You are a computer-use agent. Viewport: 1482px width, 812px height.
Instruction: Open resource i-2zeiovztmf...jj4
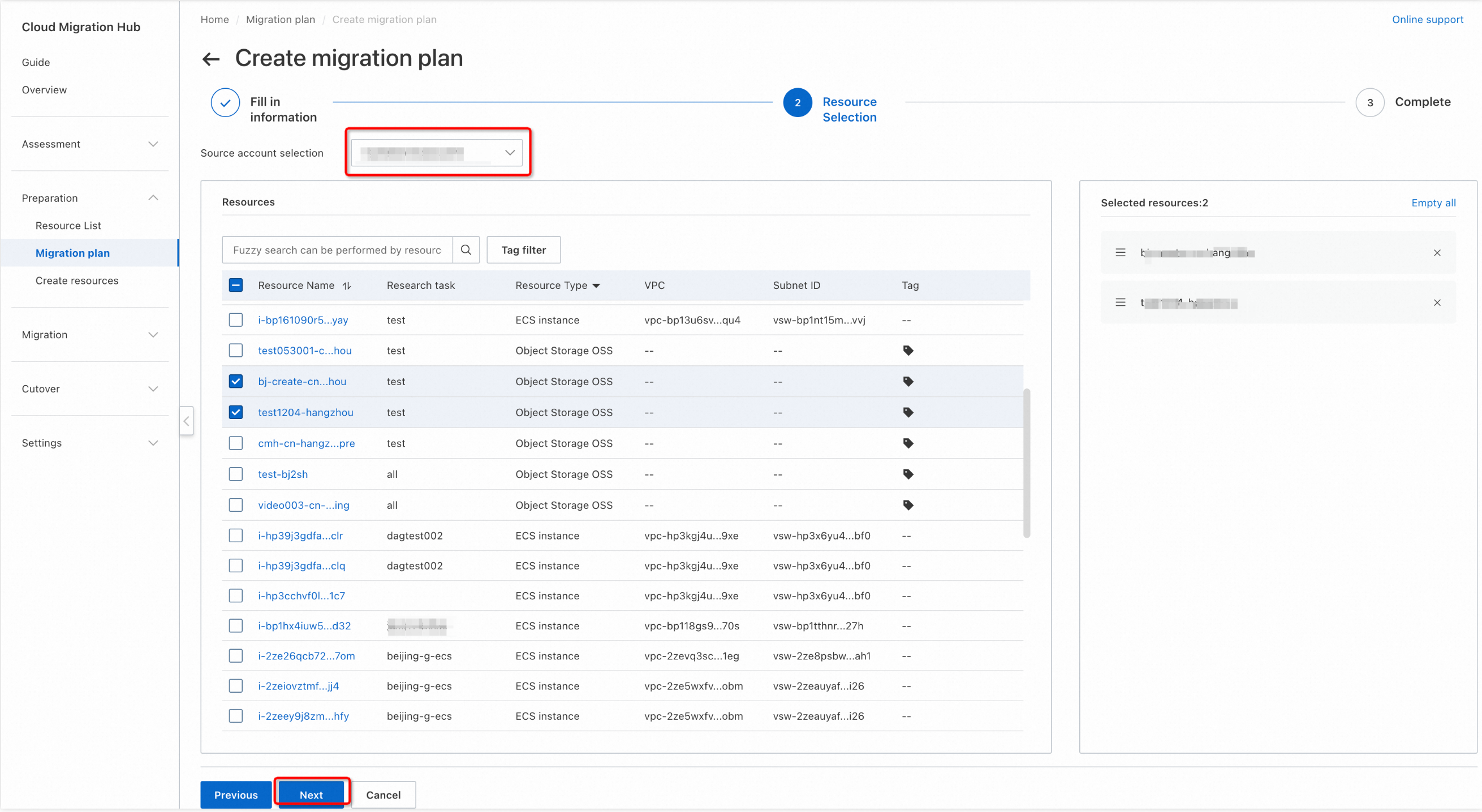tap(299, 686)
